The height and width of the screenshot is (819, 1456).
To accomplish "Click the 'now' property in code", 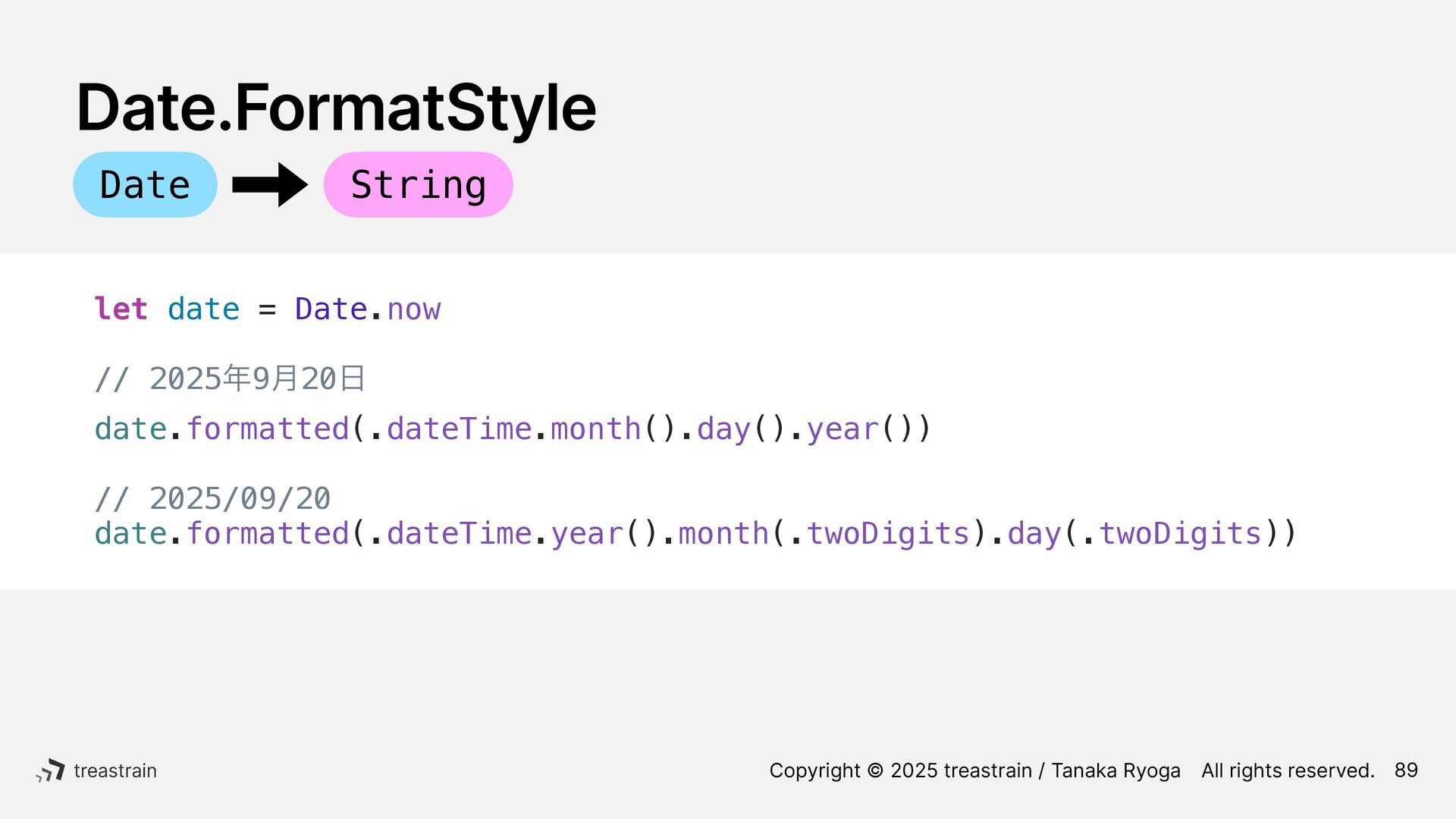I will pos(413,309).
